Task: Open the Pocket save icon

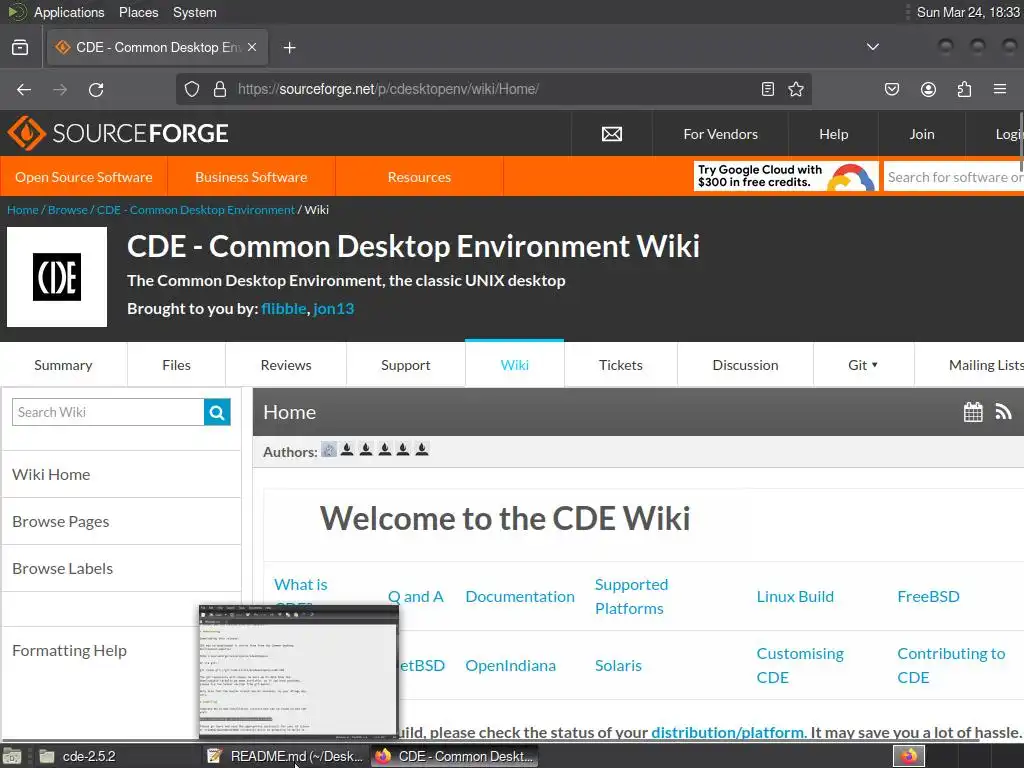Action: 892,89
